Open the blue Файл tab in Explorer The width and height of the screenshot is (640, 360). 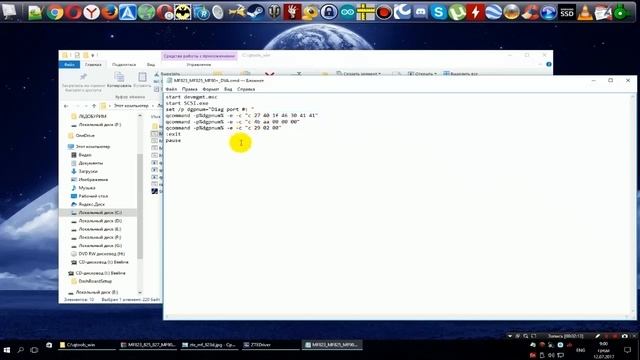pos(69,64)
